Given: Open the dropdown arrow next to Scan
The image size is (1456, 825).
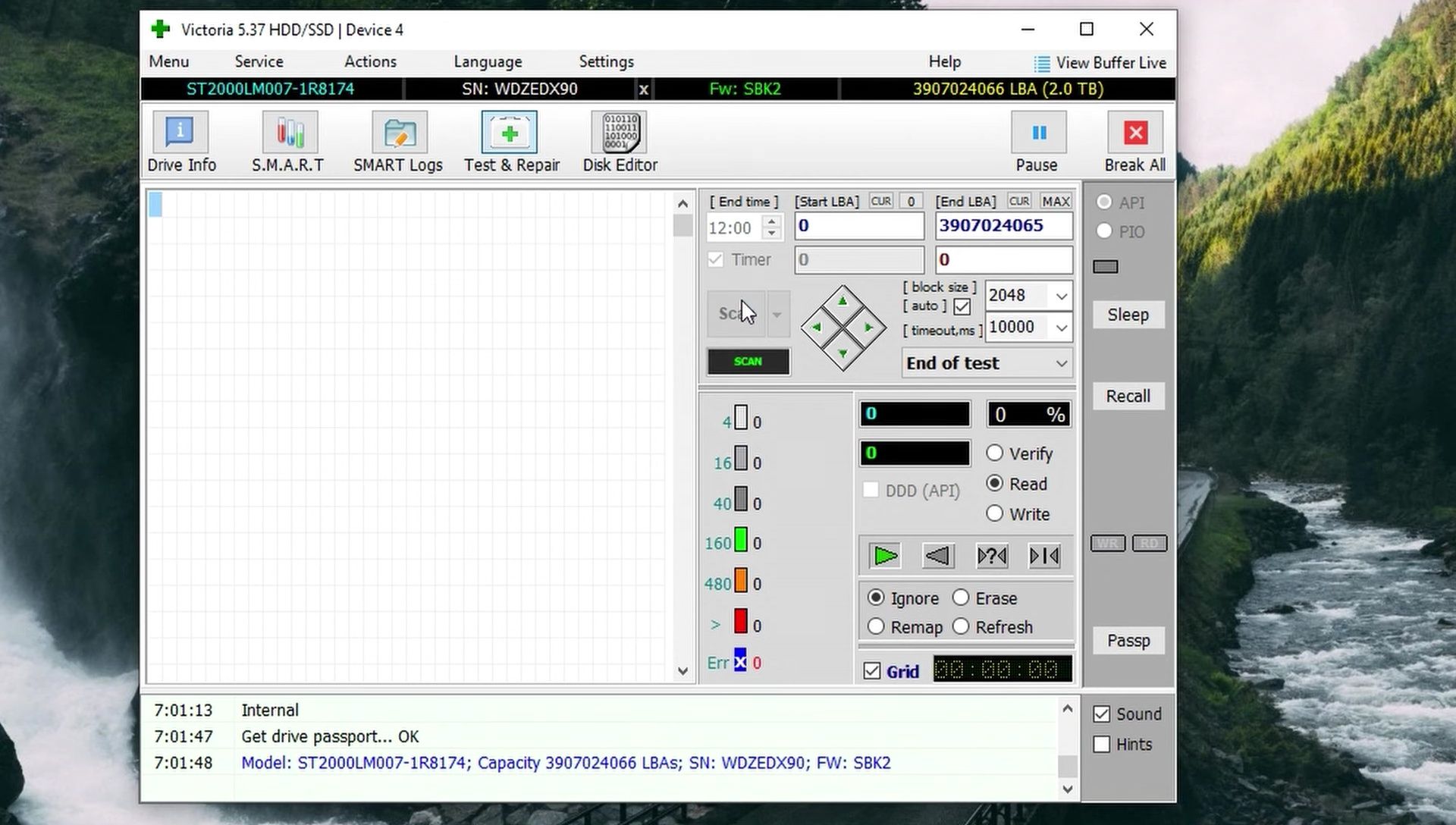Looking at the screenshot, I should (x=777, y=313).
